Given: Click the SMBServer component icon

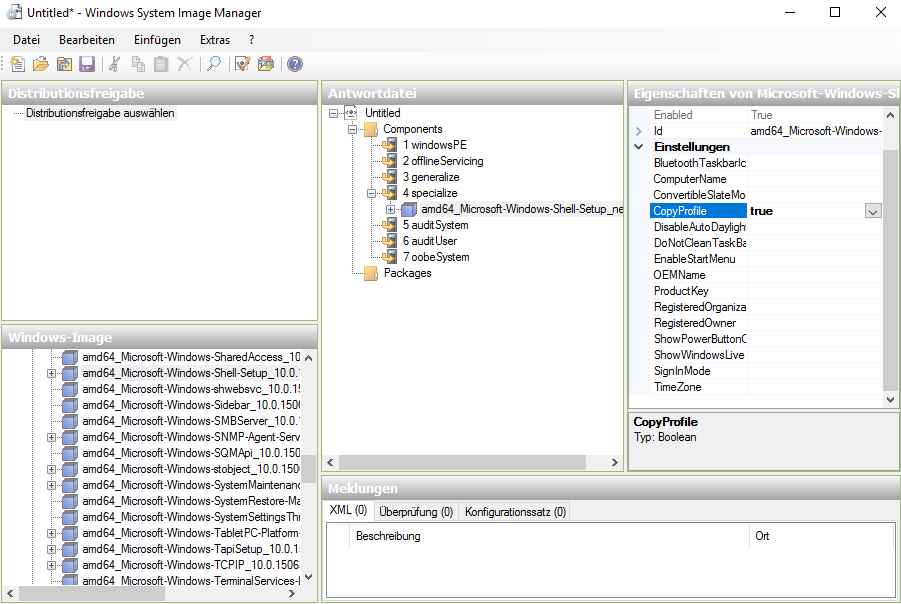Looking at the screenshot, I should [70, 421].
